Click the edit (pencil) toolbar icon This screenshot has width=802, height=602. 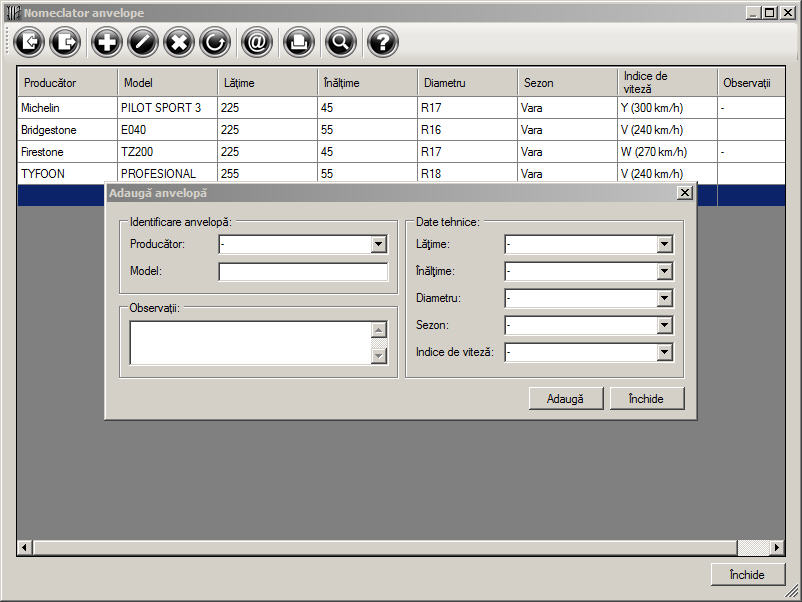143,42
